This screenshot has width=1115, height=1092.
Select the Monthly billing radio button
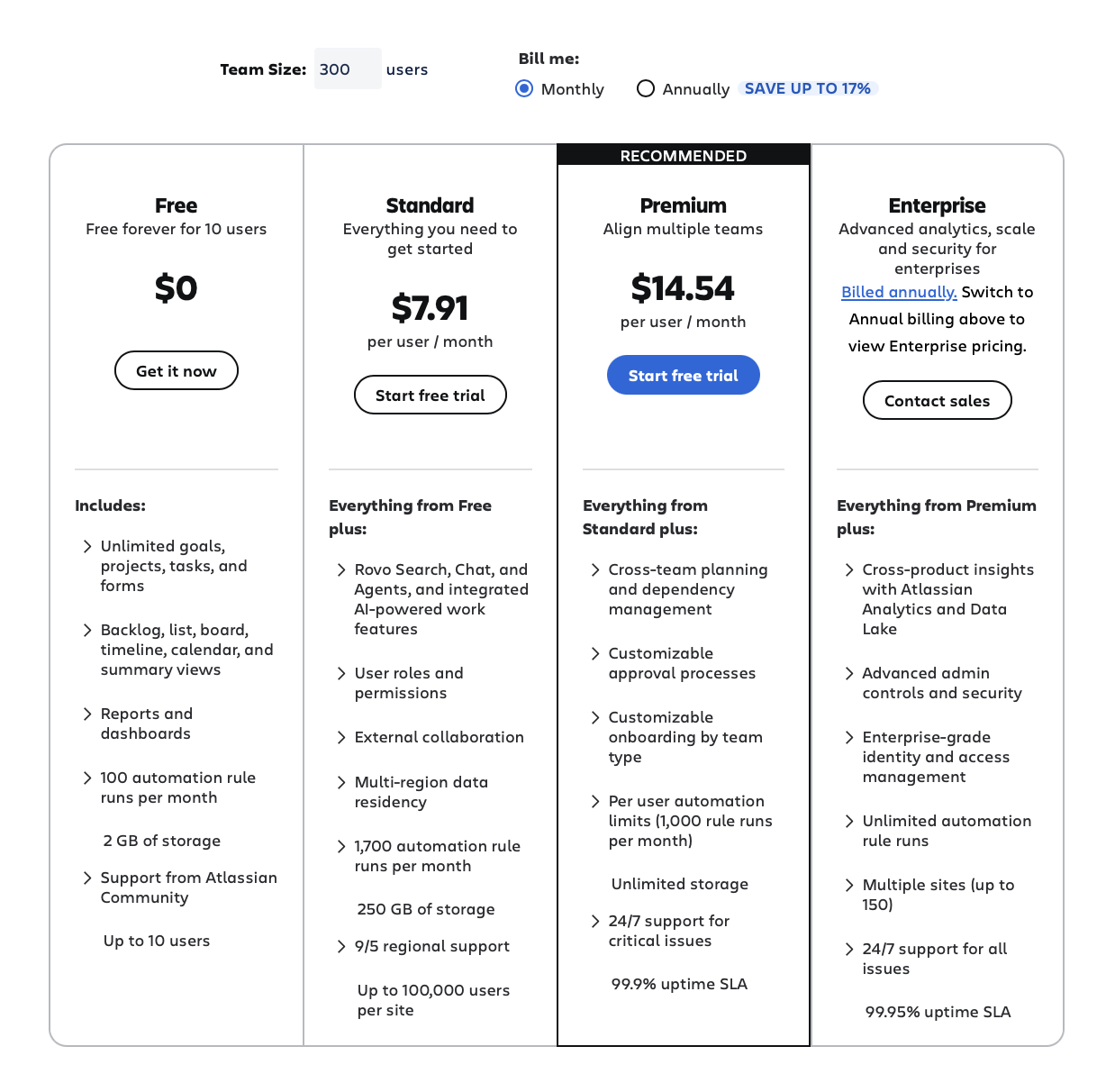click(524, 88)
